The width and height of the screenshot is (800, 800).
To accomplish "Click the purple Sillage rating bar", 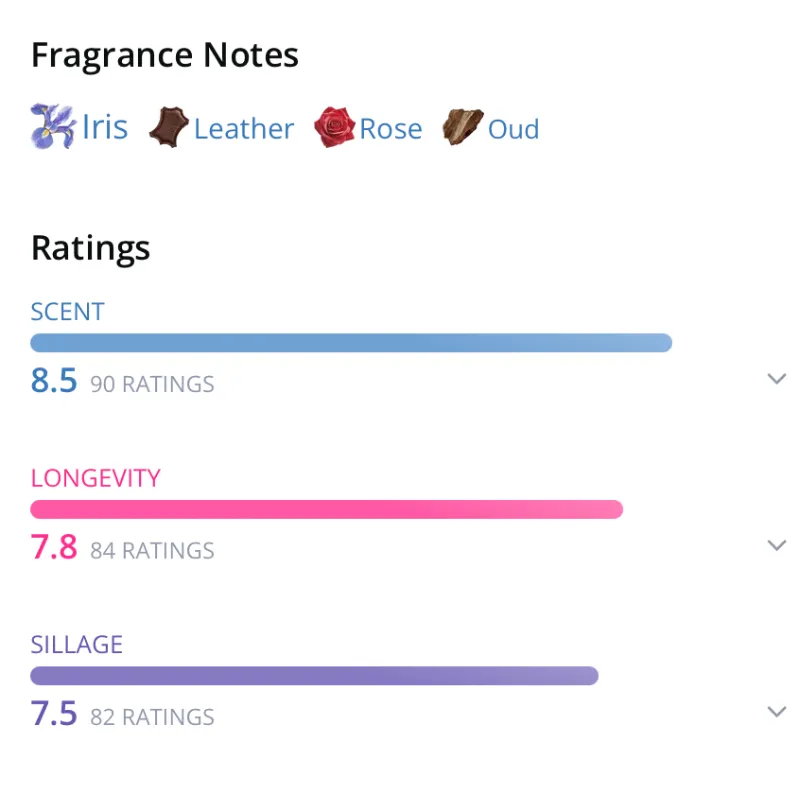I will [314, 676].
